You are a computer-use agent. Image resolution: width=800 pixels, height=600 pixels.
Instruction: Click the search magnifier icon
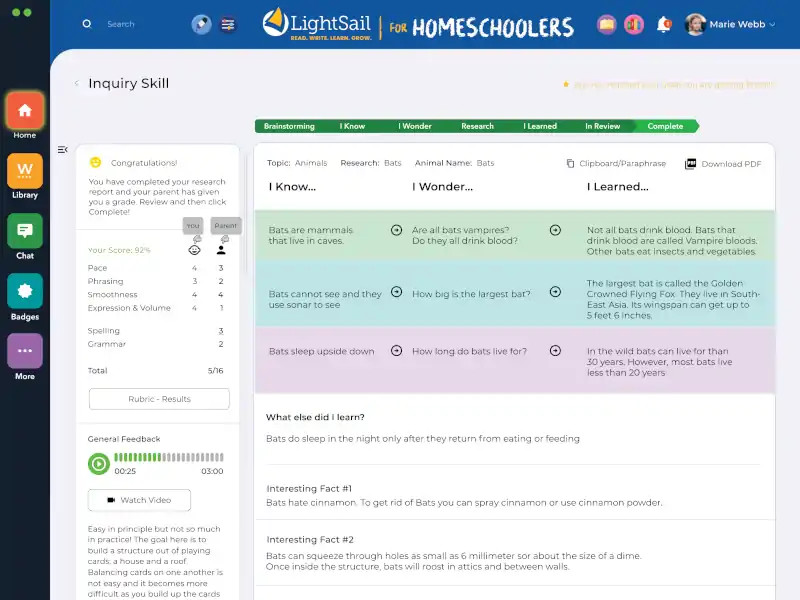(87, 24)
